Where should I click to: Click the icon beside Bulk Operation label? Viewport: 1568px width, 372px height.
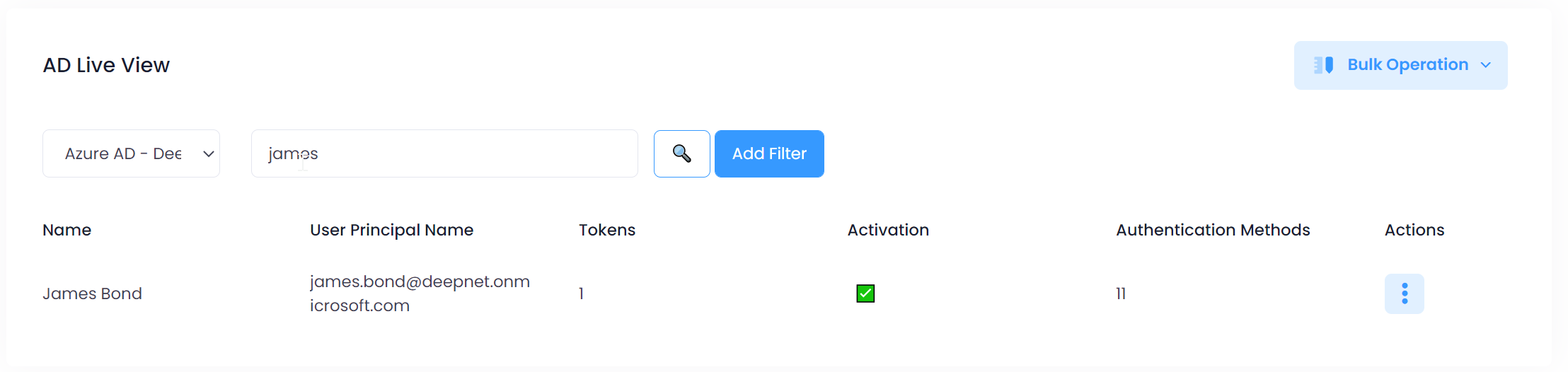click(1323, 65)
